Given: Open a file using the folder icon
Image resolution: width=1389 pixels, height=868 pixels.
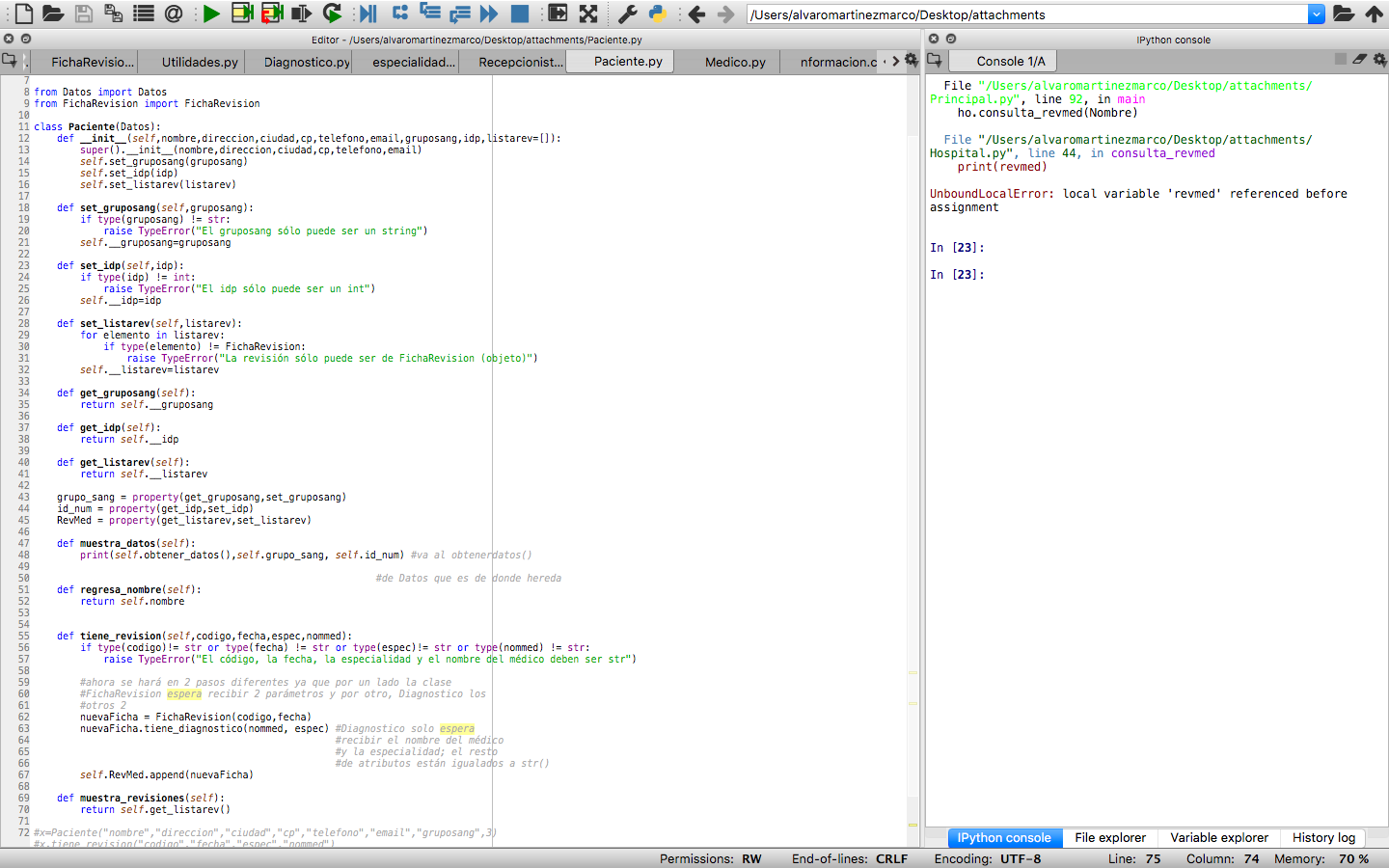Looking at the screenshot, I should click(53, 14).
